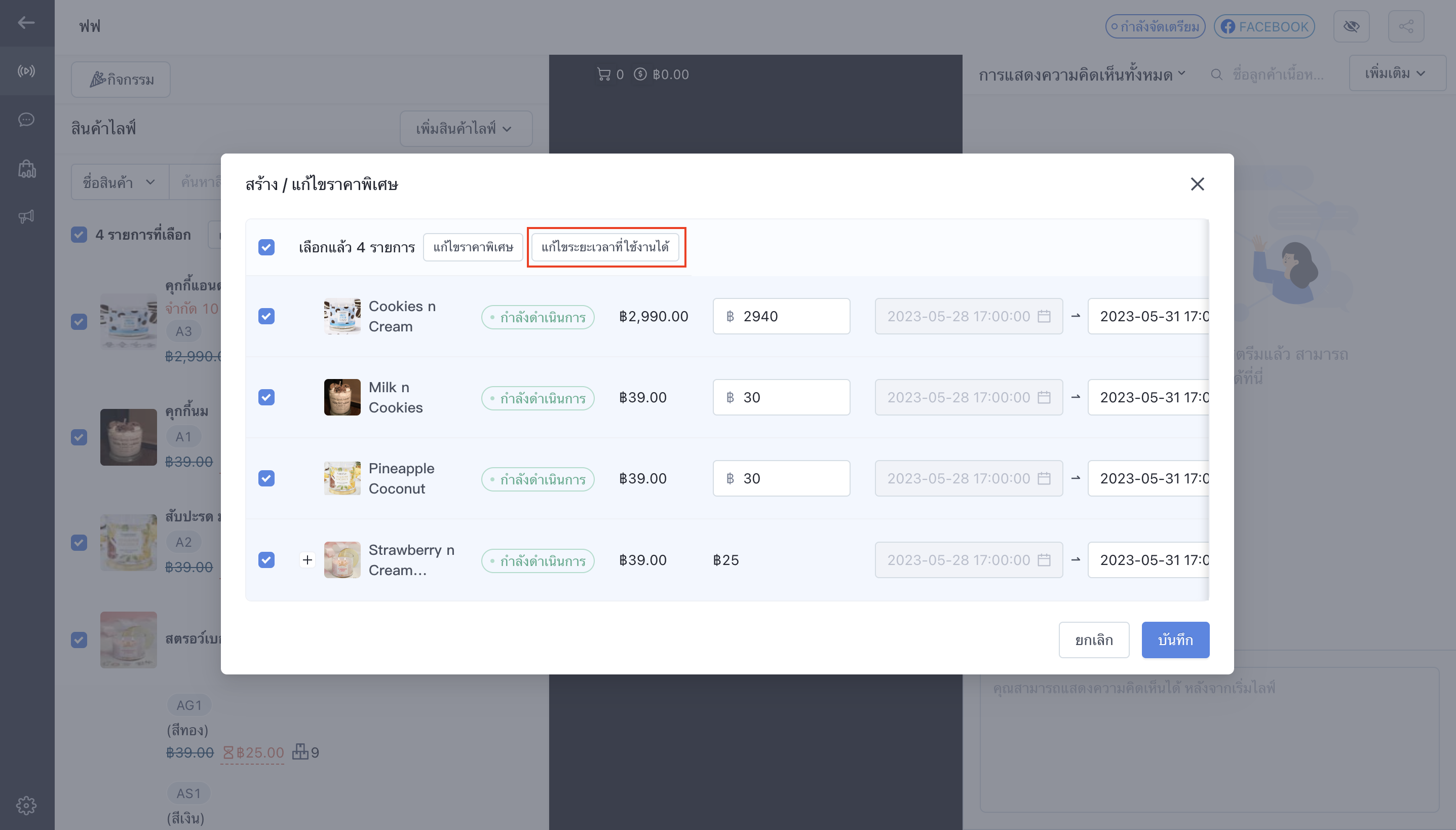This screenshot has width=1456, height=830.
Task: Open calendar for Pineapple Coconut start date
Action: [x=1044, y=478]
